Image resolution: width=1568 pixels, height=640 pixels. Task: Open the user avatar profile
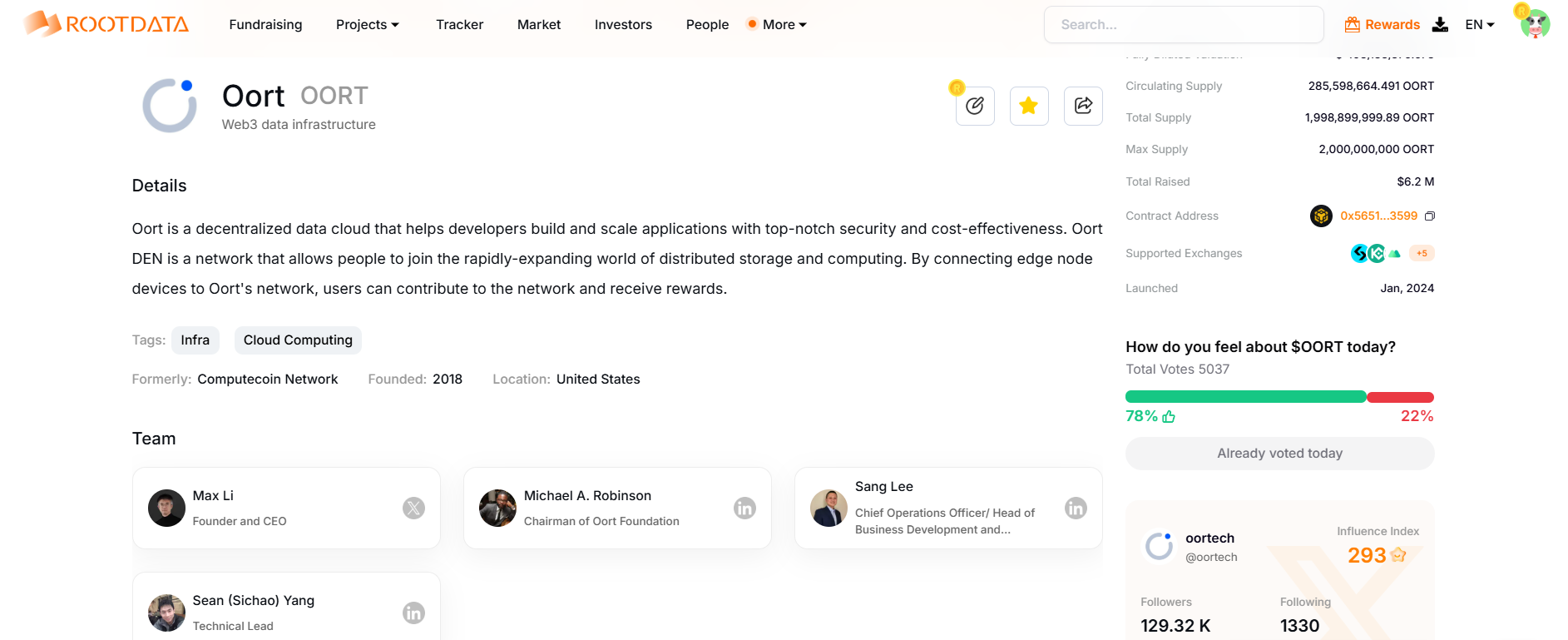click(x=1535, y=24)
